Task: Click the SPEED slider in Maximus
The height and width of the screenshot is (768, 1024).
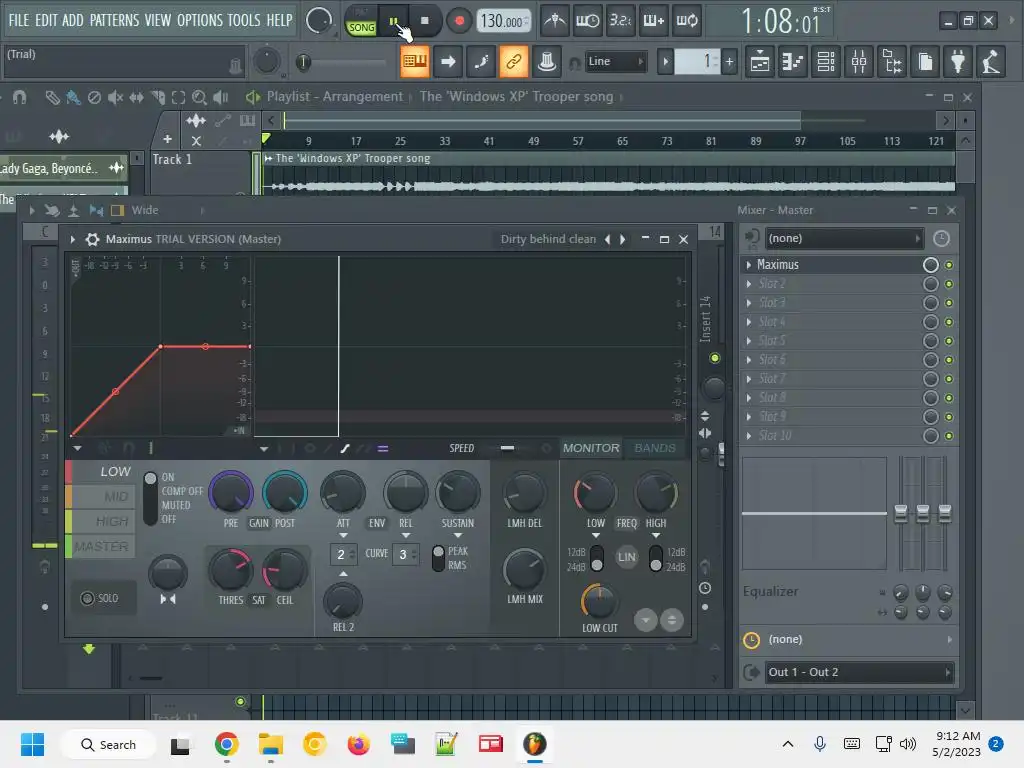Action: point(507,448)
